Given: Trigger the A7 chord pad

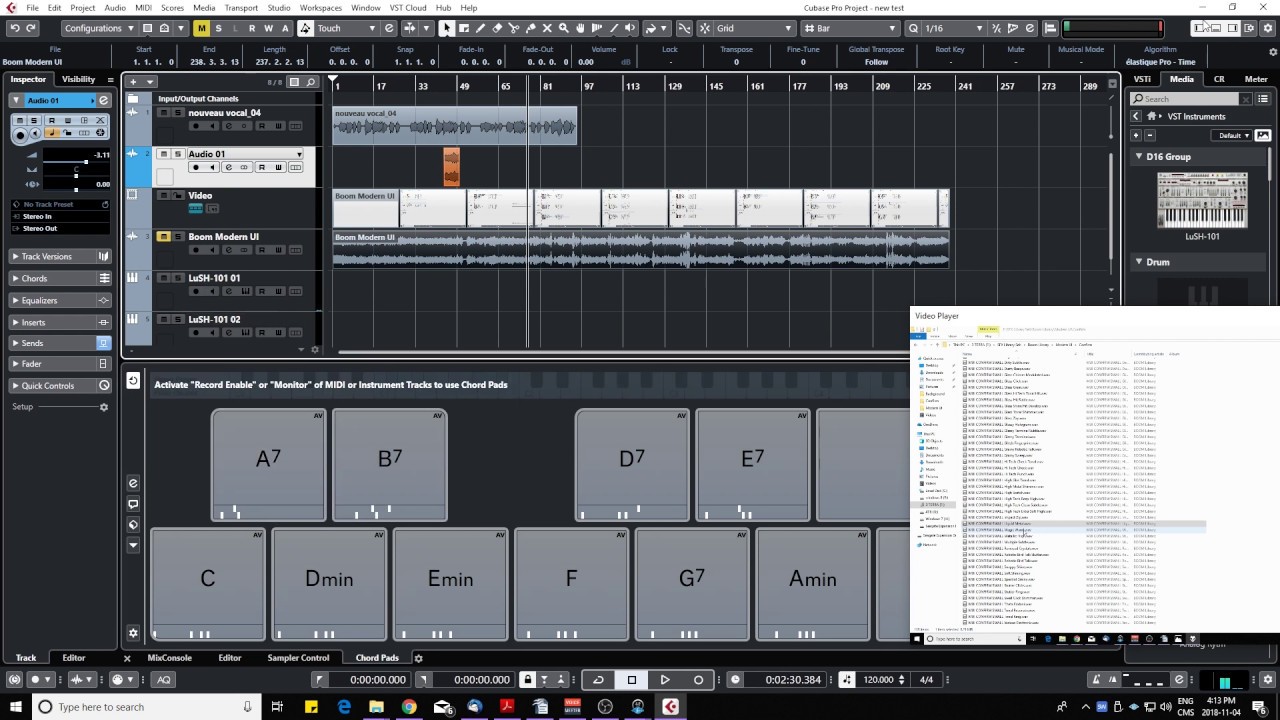Looking at the screenshot, I should (x=268, y=464).
